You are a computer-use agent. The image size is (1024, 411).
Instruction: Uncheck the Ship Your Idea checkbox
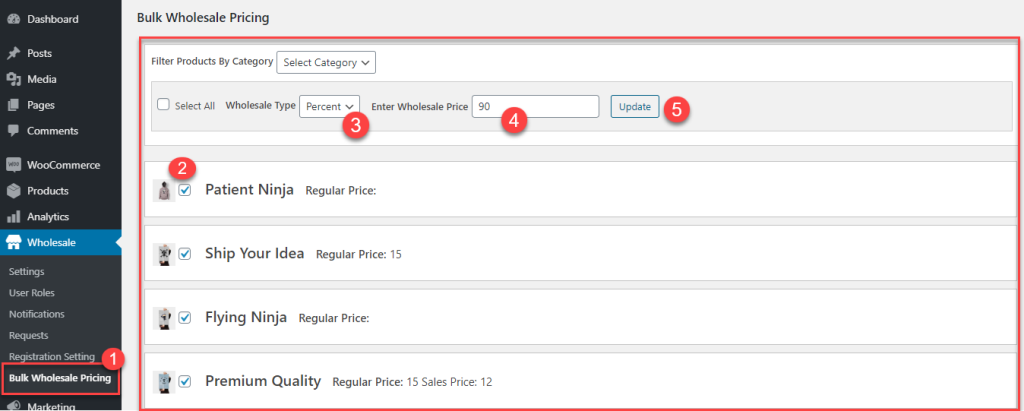[x=185, y=254]
